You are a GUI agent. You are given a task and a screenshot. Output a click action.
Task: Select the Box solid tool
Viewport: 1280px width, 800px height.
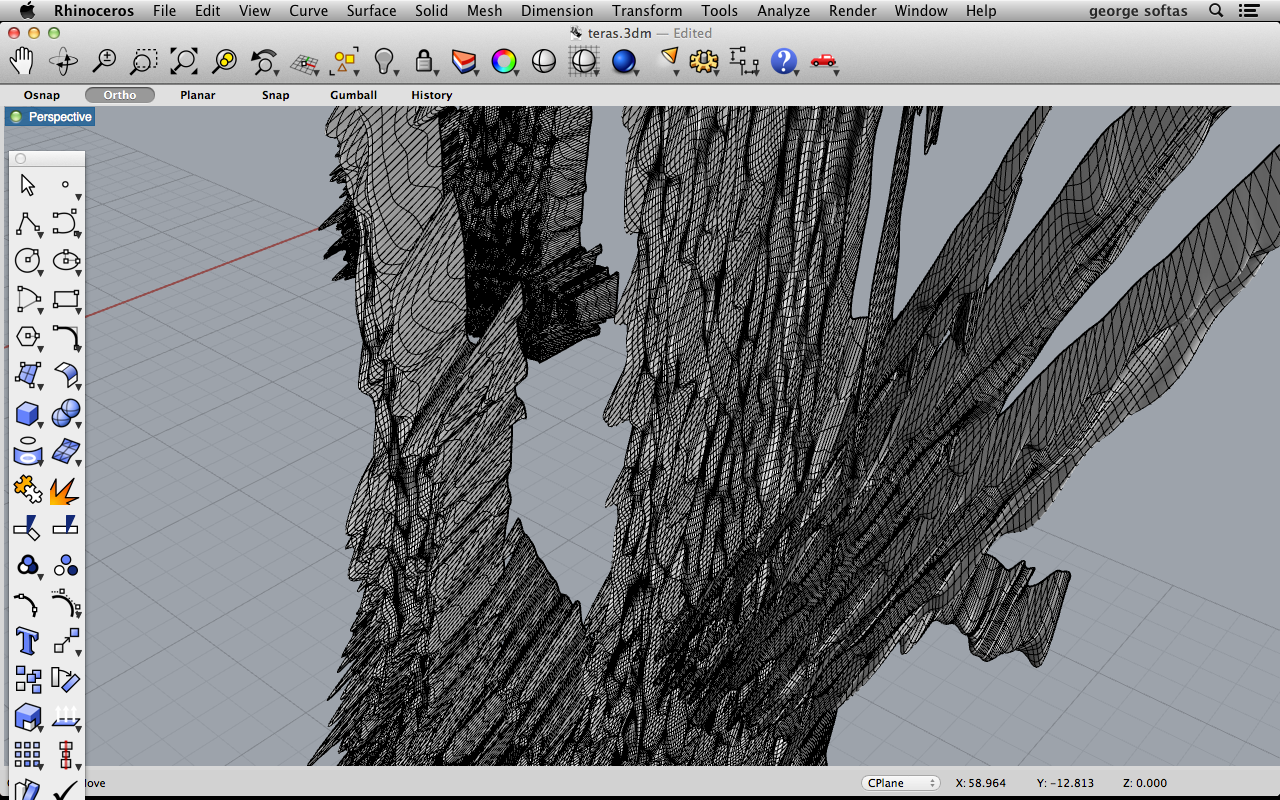pyautogui.click(x=27, y=413)
